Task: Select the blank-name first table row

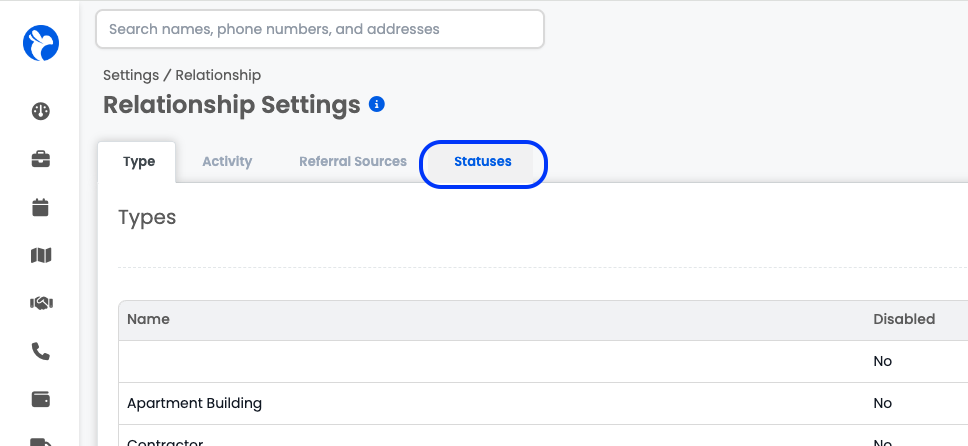Action: pyautogui.click(x=543, y=361)
